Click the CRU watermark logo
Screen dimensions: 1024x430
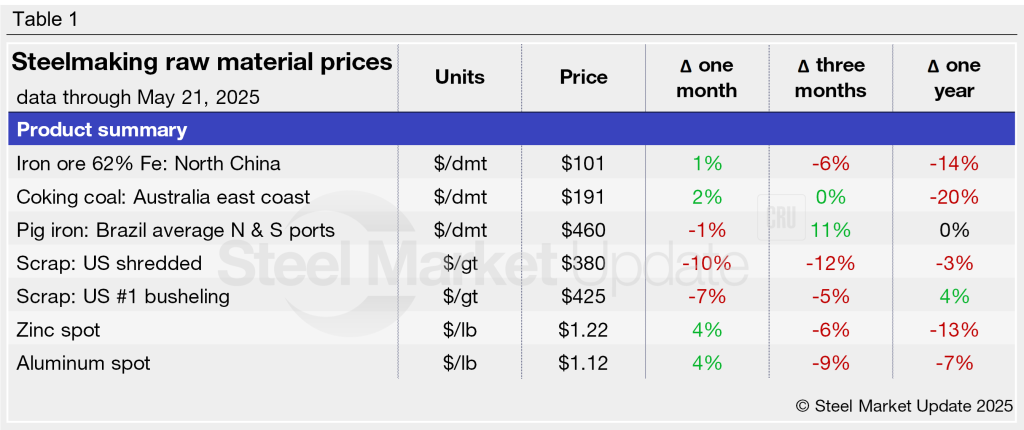coord(775,220)
